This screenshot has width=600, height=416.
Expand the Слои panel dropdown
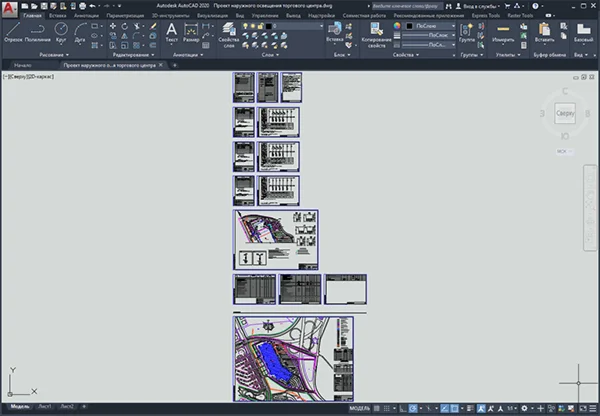(270, 55)
